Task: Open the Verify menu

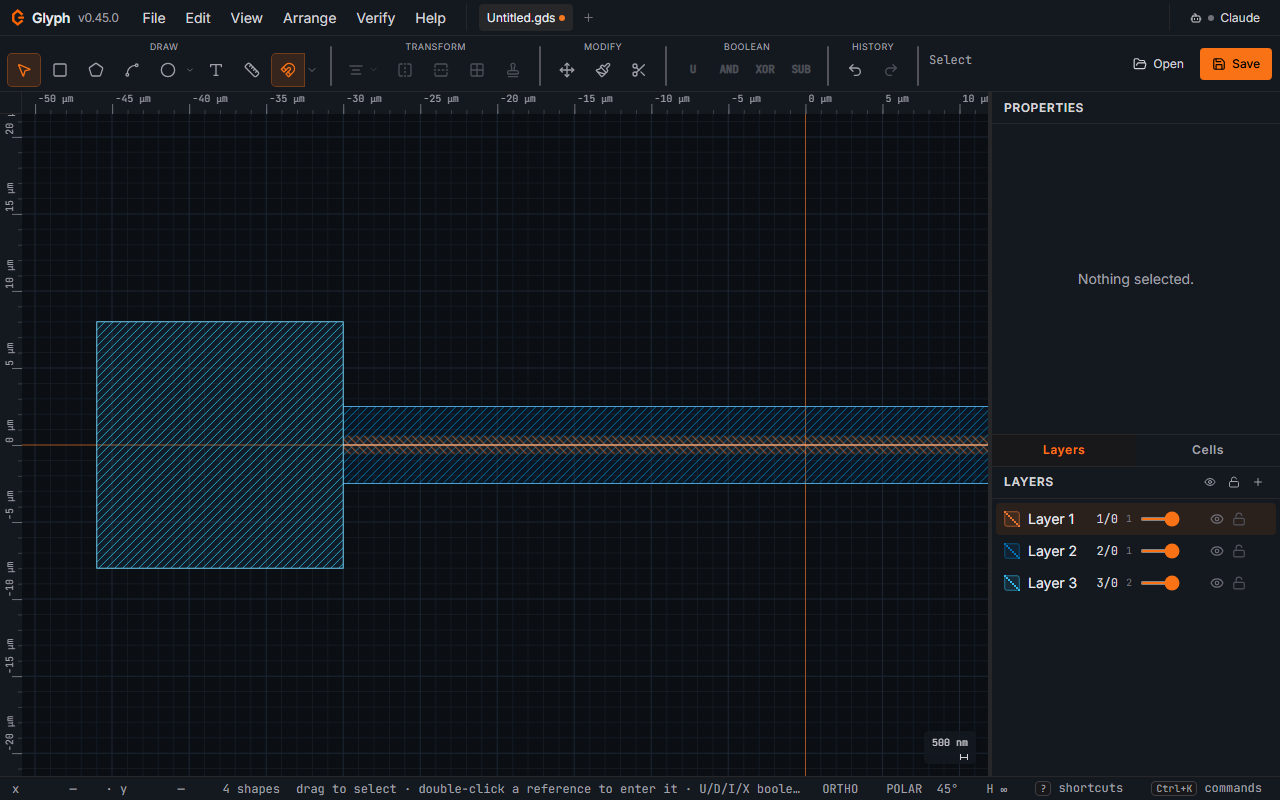Action: (376, 18)
